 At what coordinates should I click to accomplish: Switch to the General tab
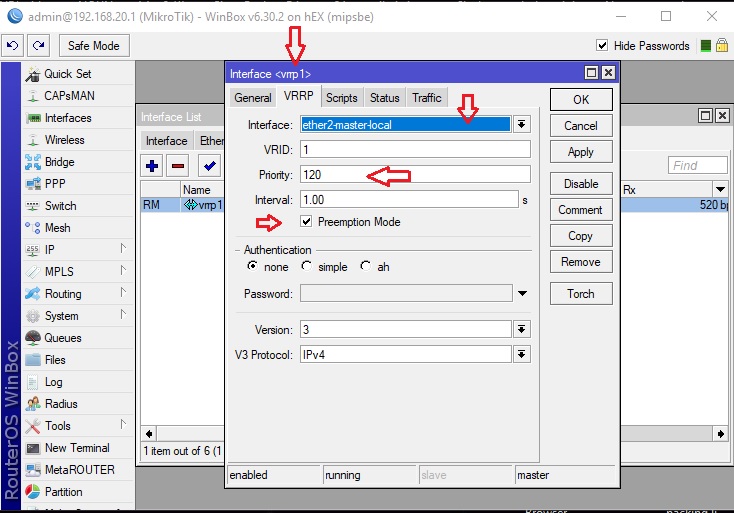[x=253, y=98]
